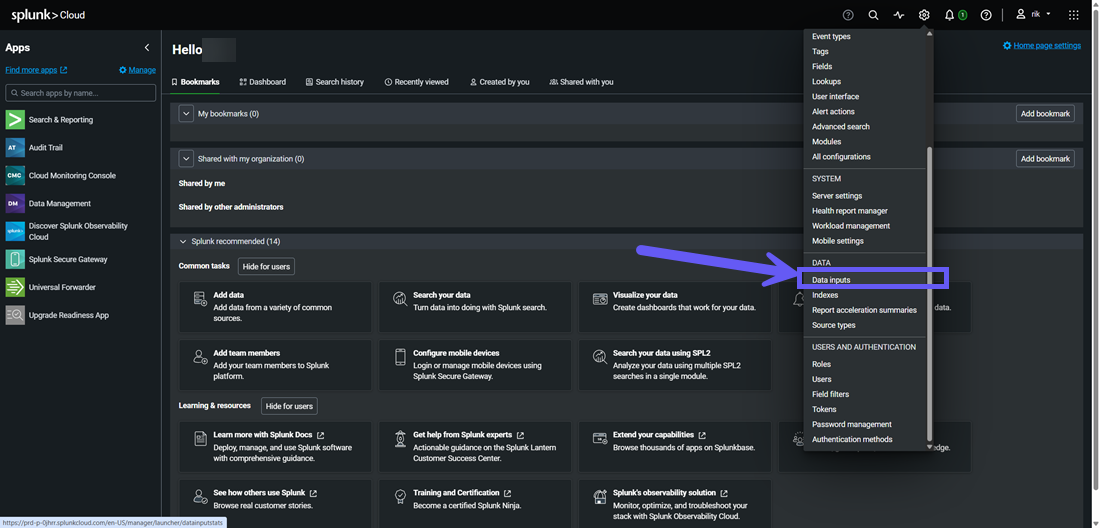Click the Training and Certification icon
This screenshot has width=1100, height=528.
point(401,496)
